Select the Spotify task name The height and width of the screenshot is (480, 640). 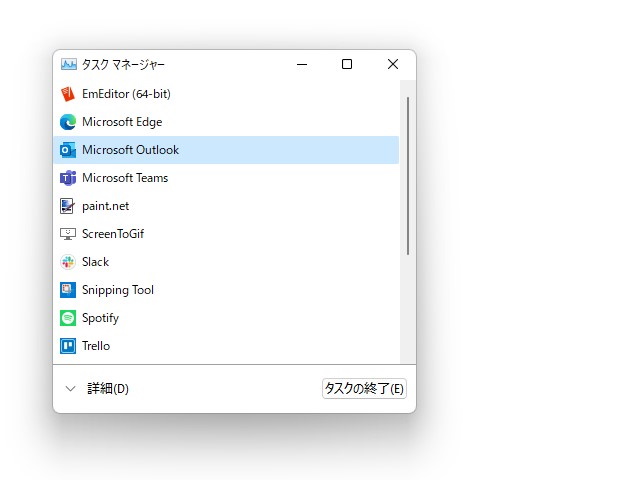[100, 318]
